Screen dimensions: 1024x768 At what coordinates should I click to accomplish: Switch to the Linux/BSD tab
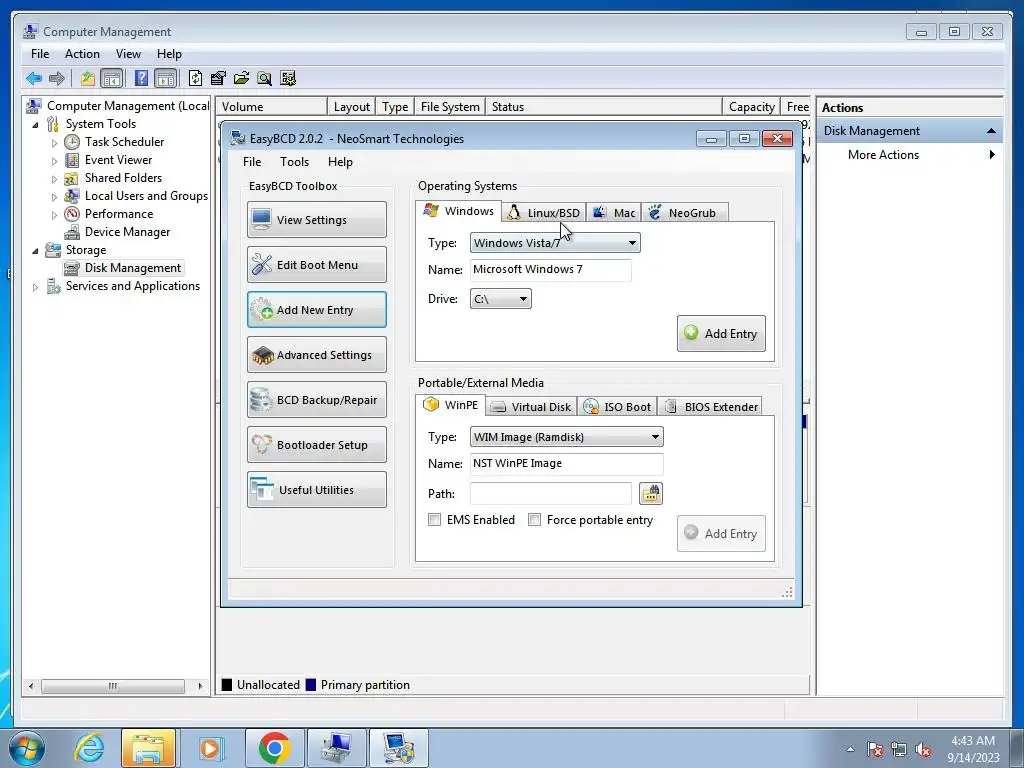(545, 213)
